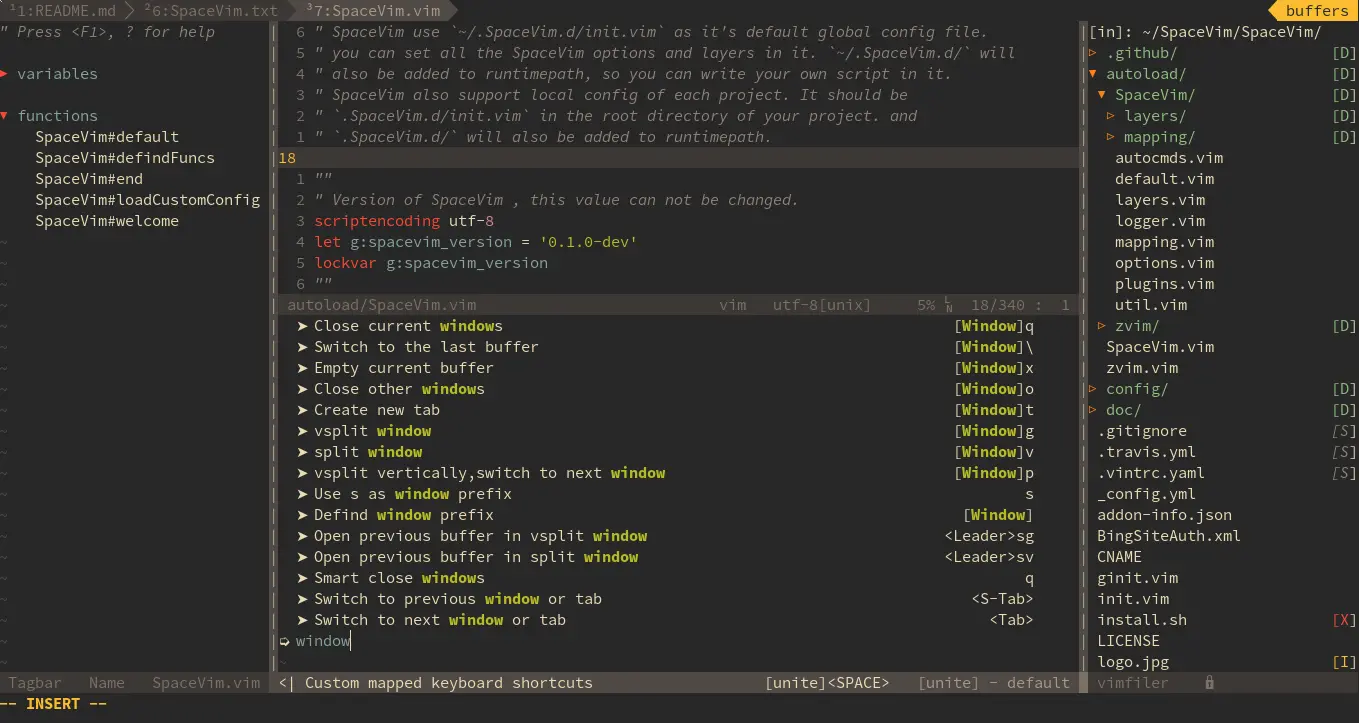The height and width of the screenshot is (723, 1359).
Task: Expand the doc/ folder arrow
Action: click(x=1092, y=410)
